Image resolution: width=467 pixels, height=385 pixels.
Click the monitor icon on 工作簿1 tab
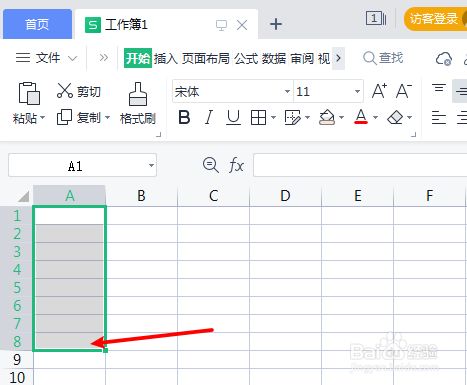pyautogui.click(x=221, y=25)
